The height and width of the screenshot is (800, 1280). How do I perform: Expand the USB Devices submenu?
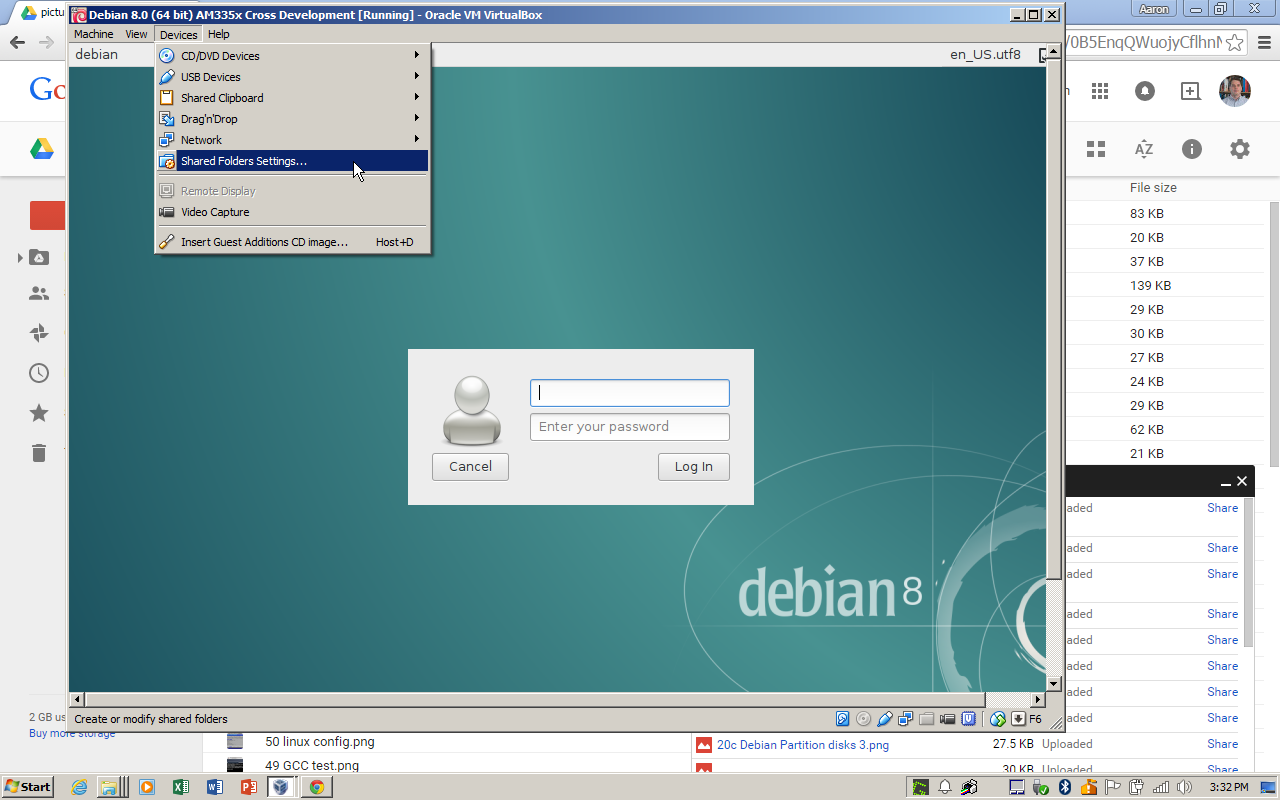coord(292,77)
